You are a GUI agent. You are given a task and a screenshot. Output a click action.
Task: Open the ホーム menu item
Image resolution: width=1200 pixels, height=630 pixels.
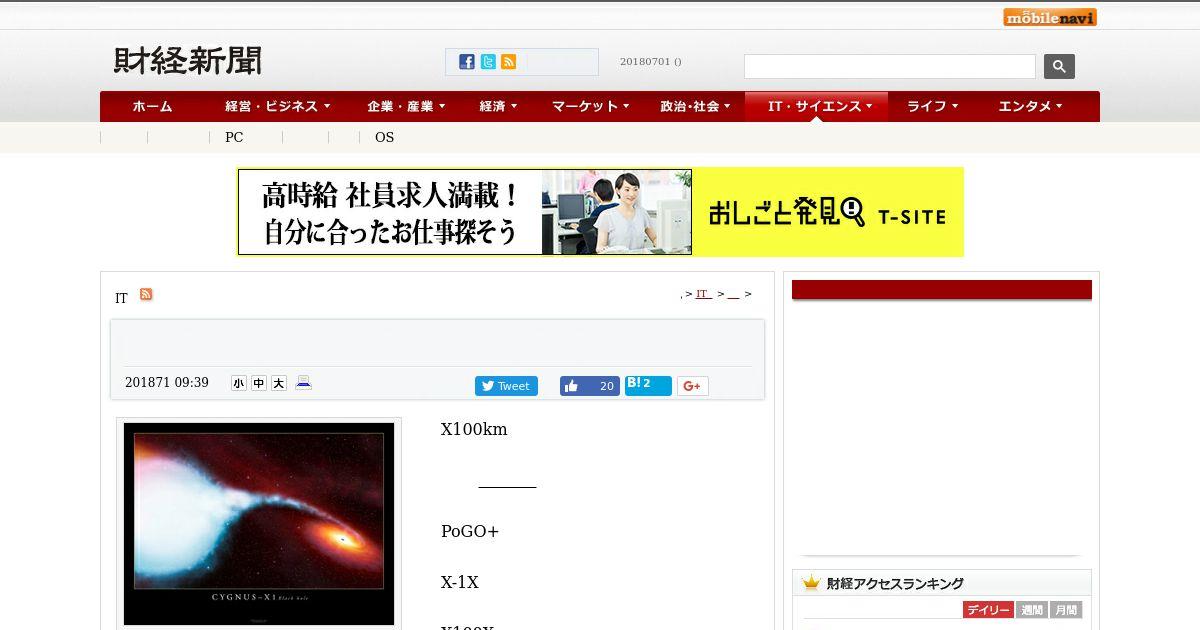click(x=152, y=106)
